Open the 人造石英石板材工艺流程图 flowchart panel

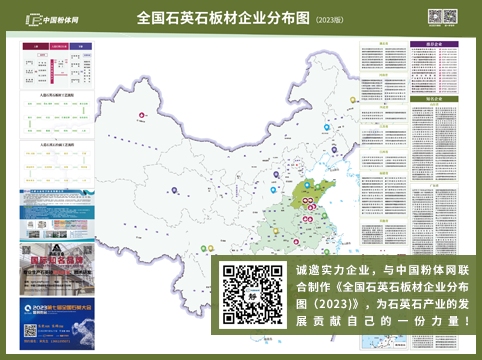click(57, 114)
